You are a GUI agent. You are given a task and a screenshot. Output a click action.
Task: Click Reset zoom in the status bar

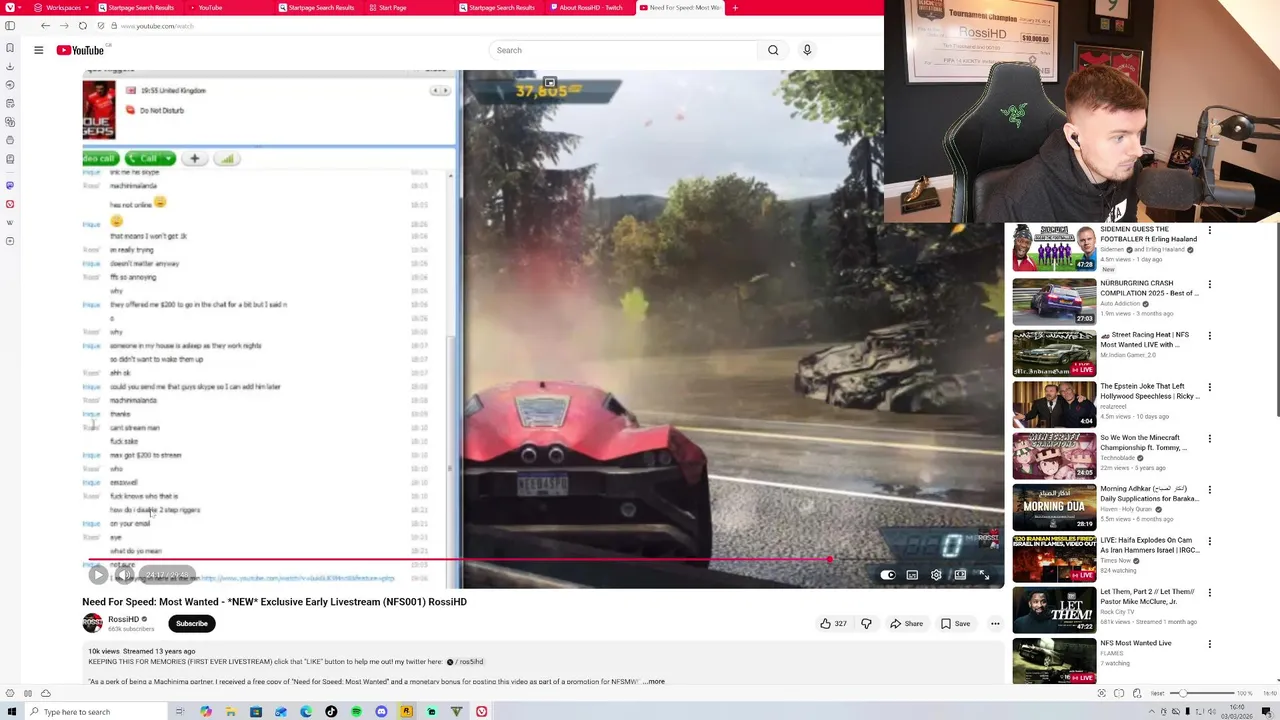1157,693
